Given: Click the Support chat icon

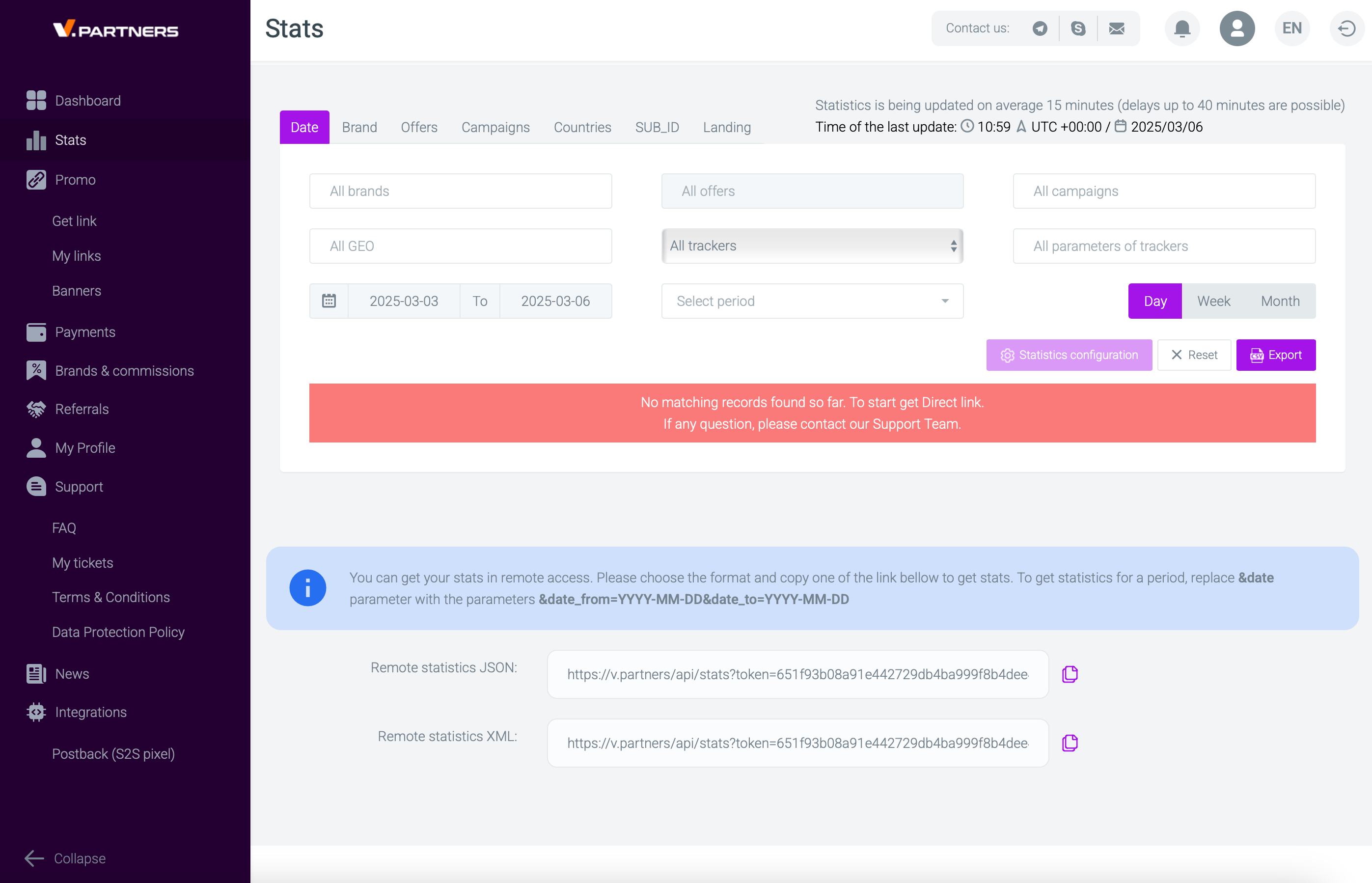Looking at the screenshot, I should coord(36,487).
